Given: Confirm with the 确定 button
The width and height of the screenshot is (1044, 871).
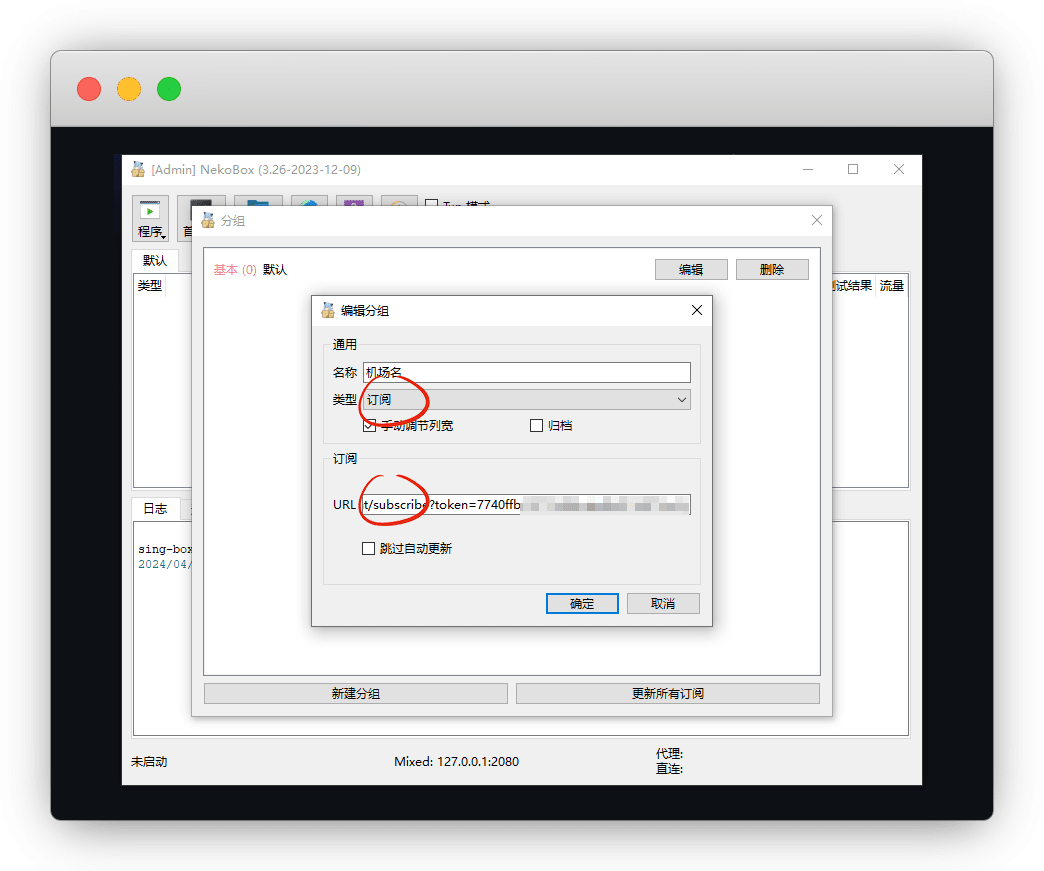Looking at the screenshot, I should pos(582,603).
